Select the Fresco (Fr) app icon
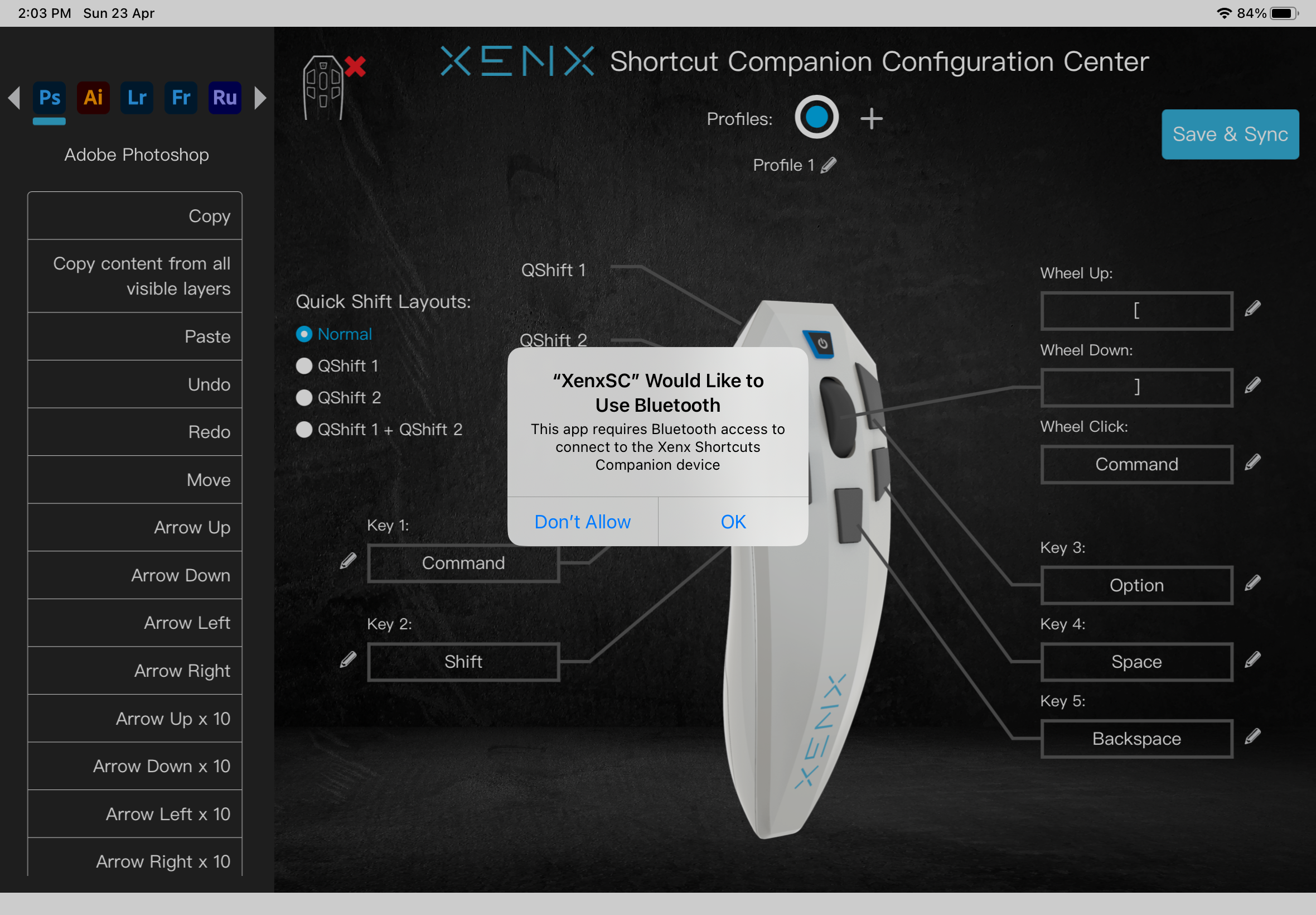This screenshot has height=915, width=1316. click(x=181, y=98)
